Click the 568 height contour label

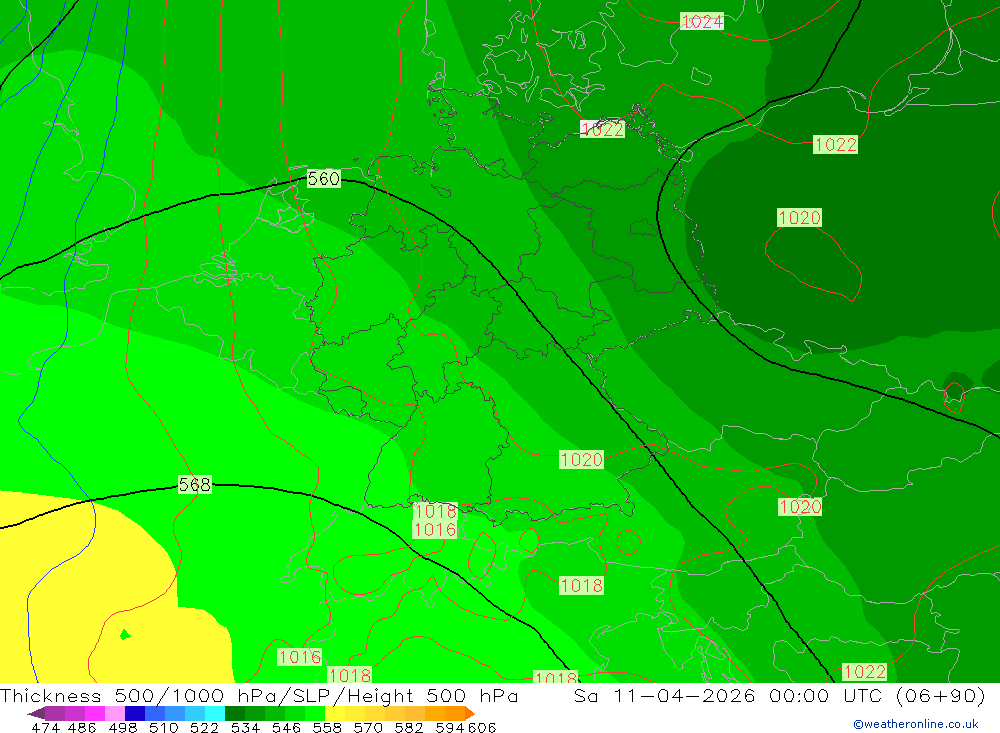195,485
